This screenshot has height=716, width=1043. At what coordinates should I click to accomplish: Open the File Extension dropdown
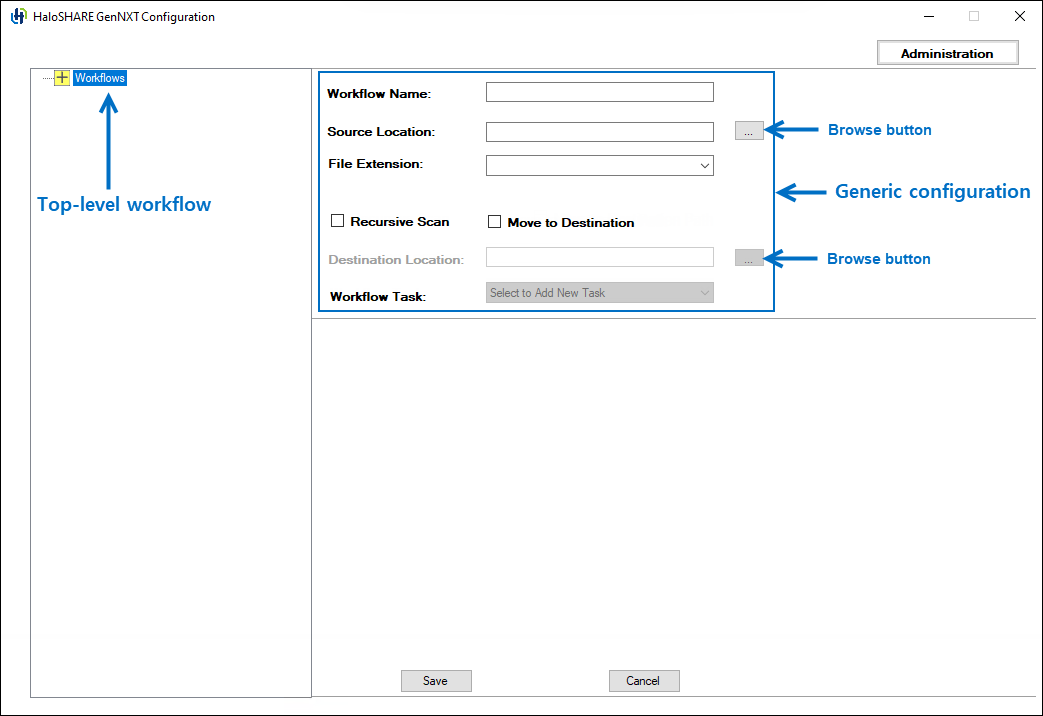point(599,165)
